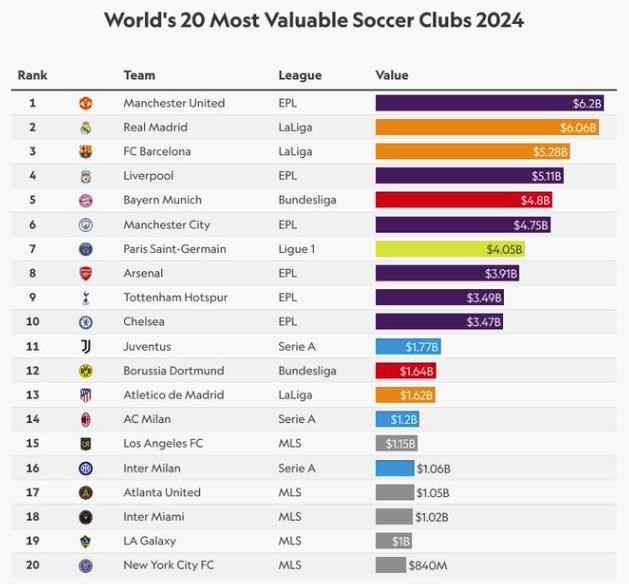Click the FC Barcelona club crest

point(86,152)
